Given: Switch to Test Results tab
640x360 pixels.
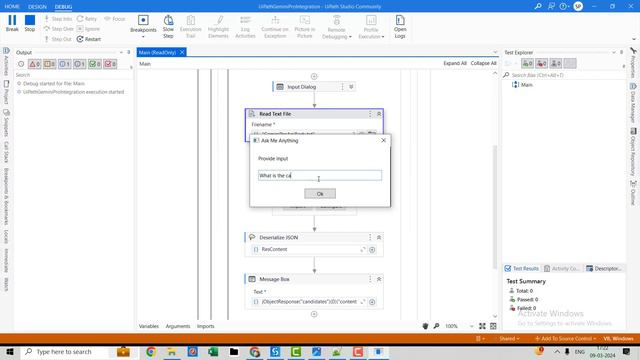Looking at the screenshot, I should tap(522, 269).
